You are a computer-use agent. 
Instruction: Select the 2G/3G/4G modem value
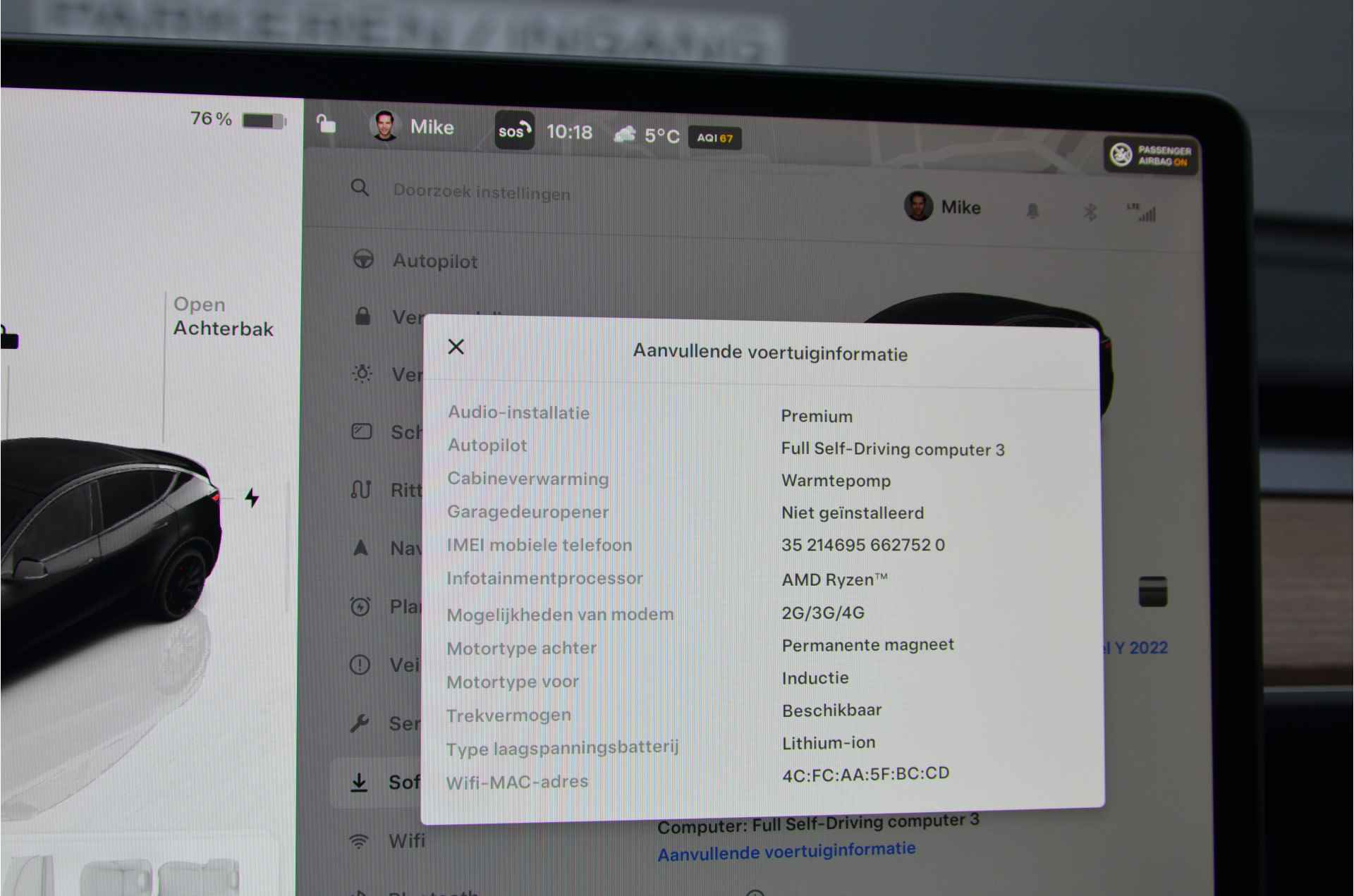pos(823,613)
